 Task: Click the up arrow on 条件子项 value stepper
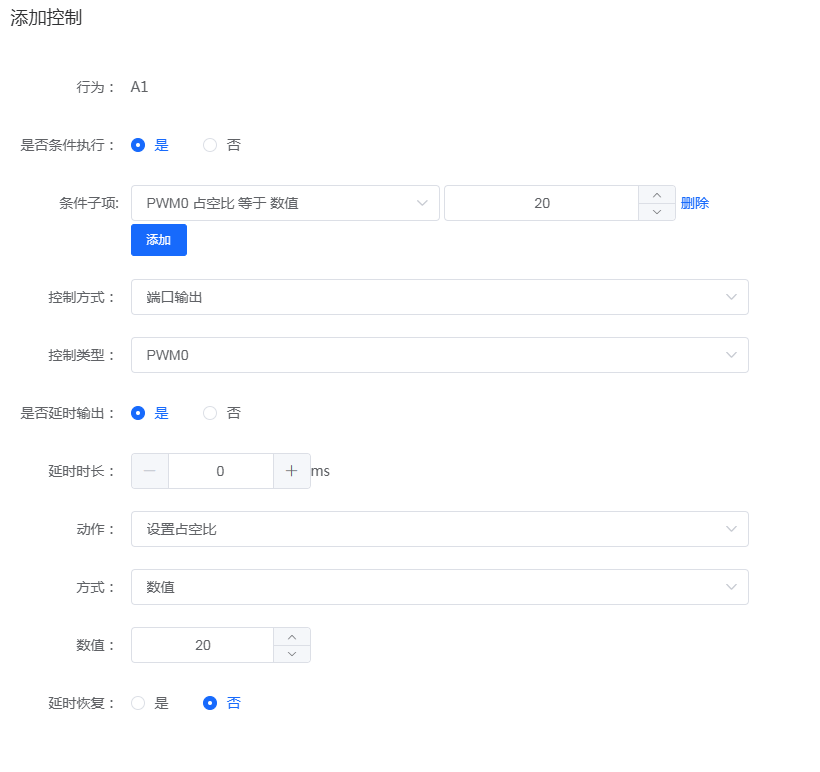658,196
